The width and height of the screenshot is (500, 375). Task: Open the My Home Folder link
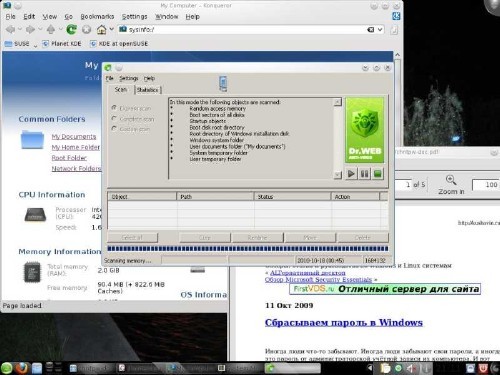coord(76,147)
